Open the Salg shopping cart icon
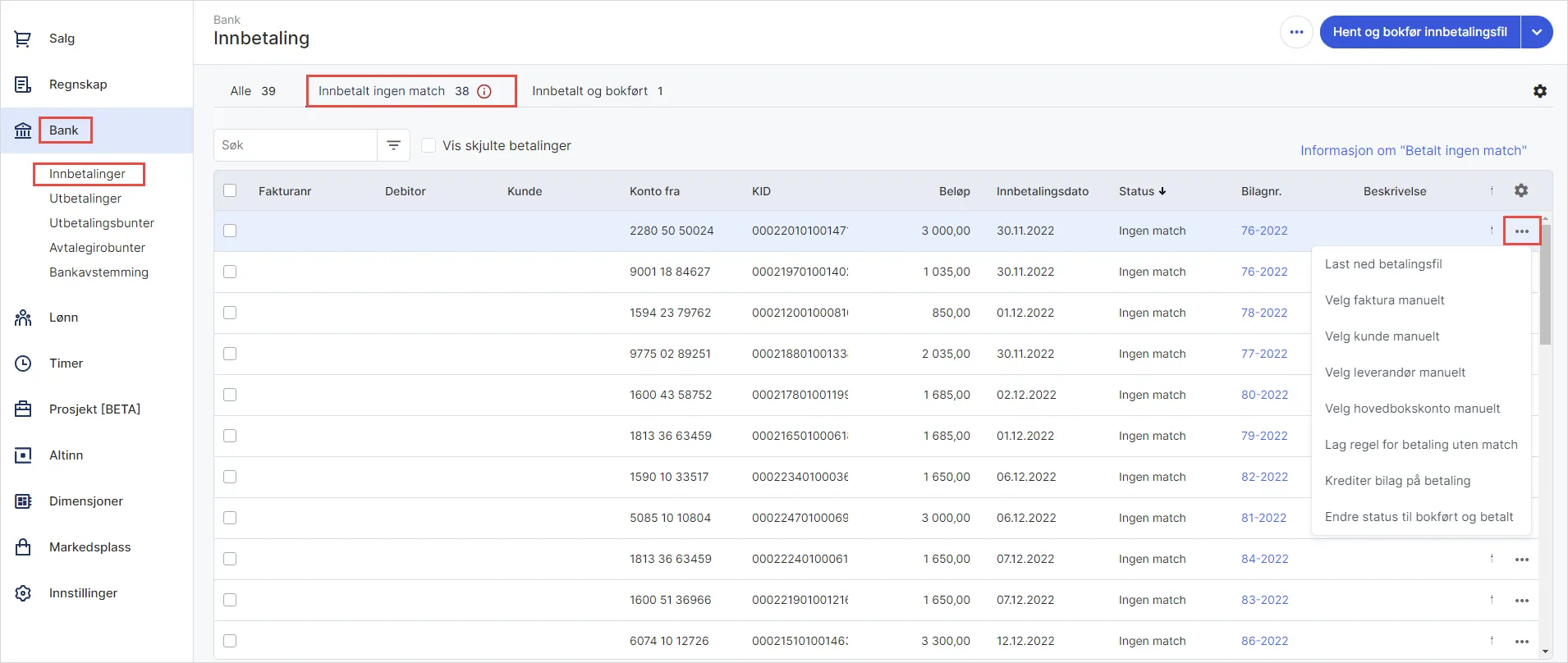The width and height of the screenshot is (1568, 663). click(x=23, y=39)
